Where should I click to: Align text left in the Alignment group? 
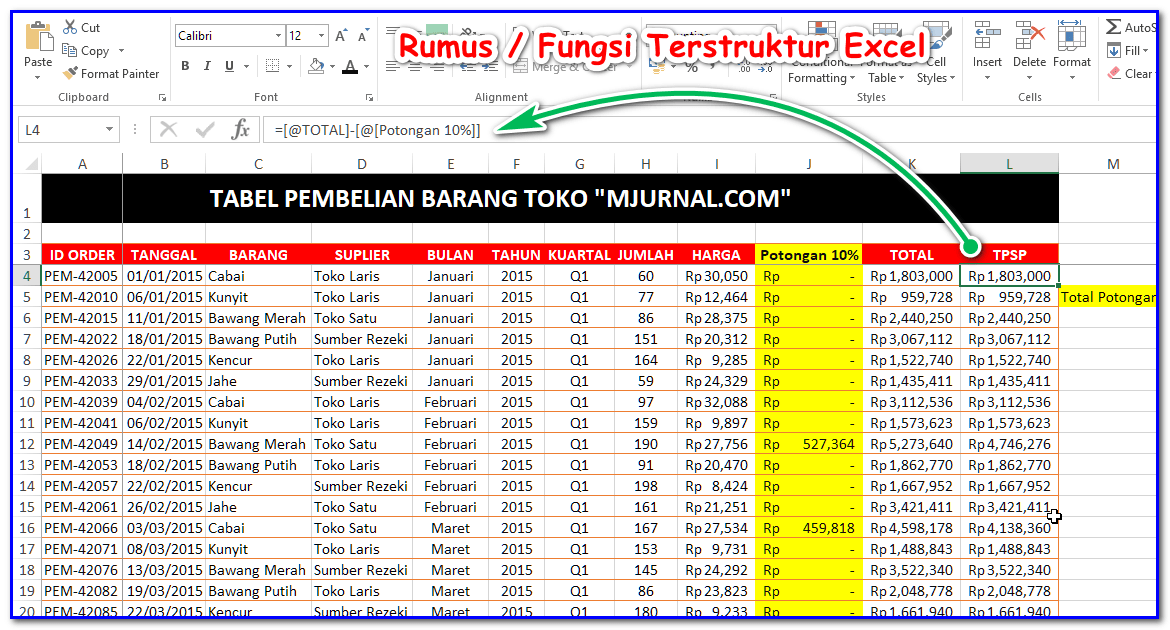(392, 66)
